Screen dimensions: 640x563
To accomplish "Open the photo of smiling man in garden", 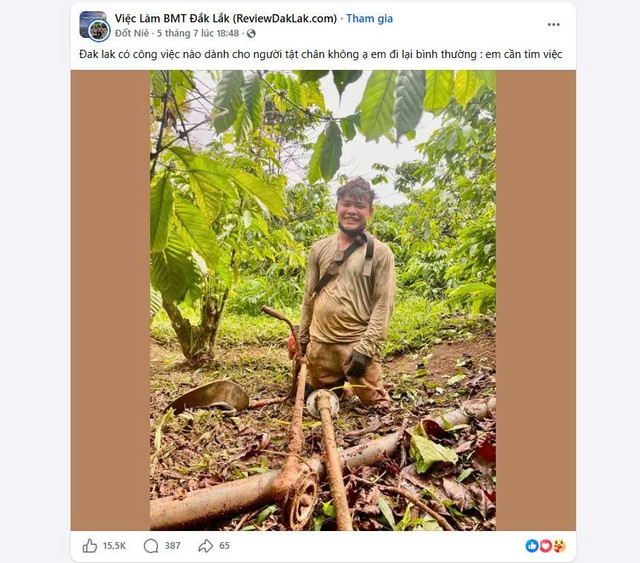I will coord(323,300).
